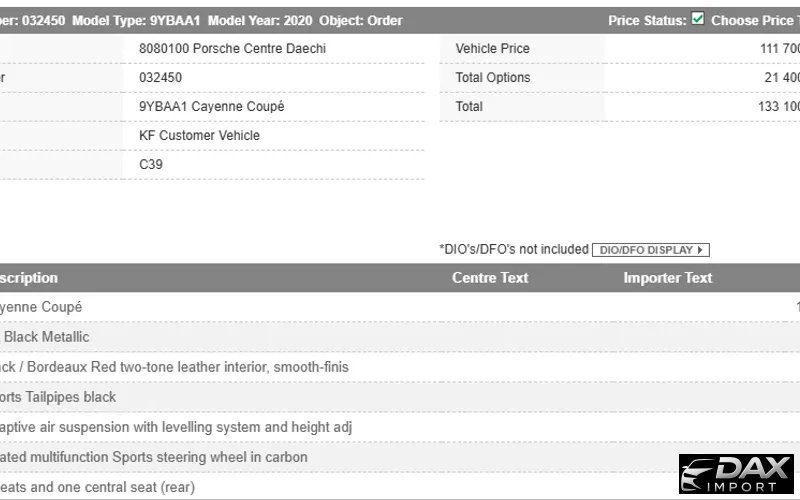Click the Porsche Centre Daechi field
This screenshot has width=800, height=500.
coord(232,49)
